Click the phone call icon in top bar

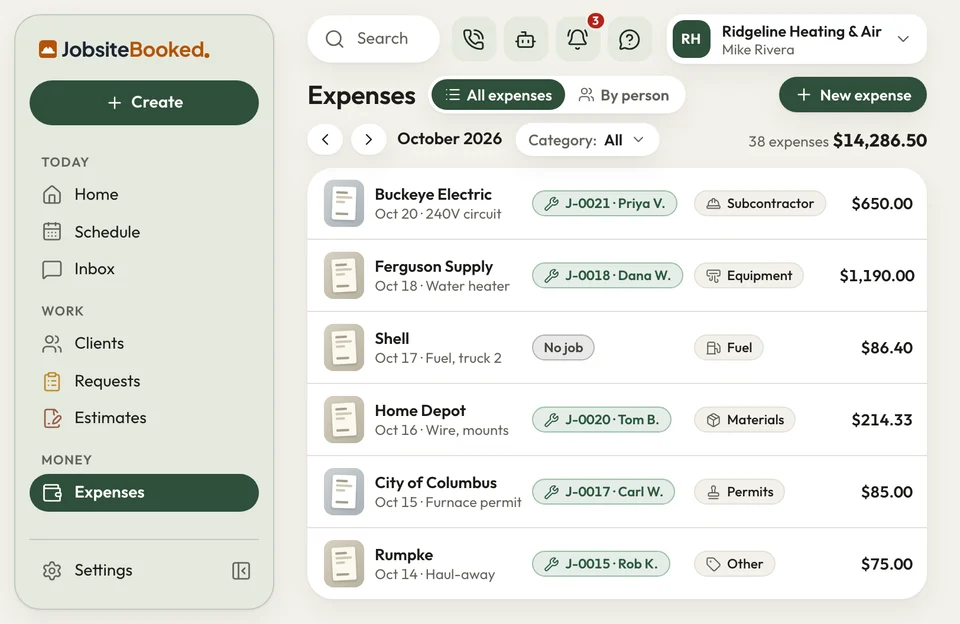[474, 39]
